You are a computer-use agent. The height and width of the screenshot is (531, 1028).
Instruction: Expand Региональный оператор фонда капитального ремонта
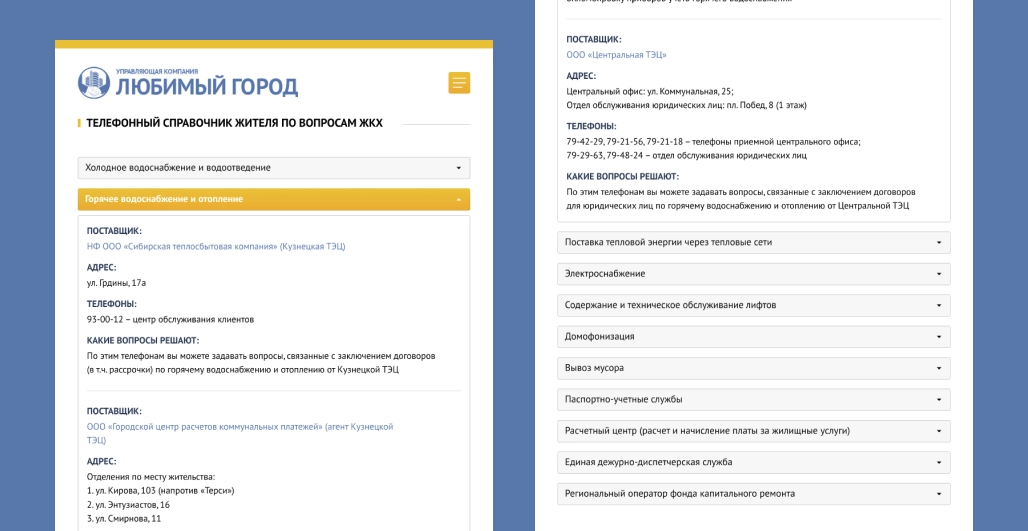pyautogui.click(x=753, y=494)
